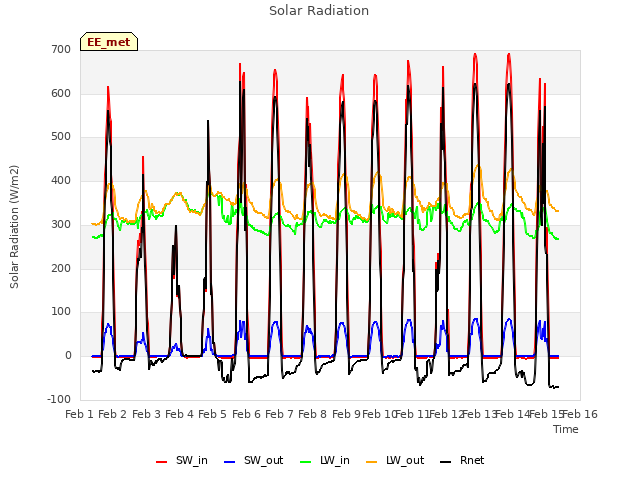
Task: Click the black Rnet legend color marker
Action: [446, 462]
